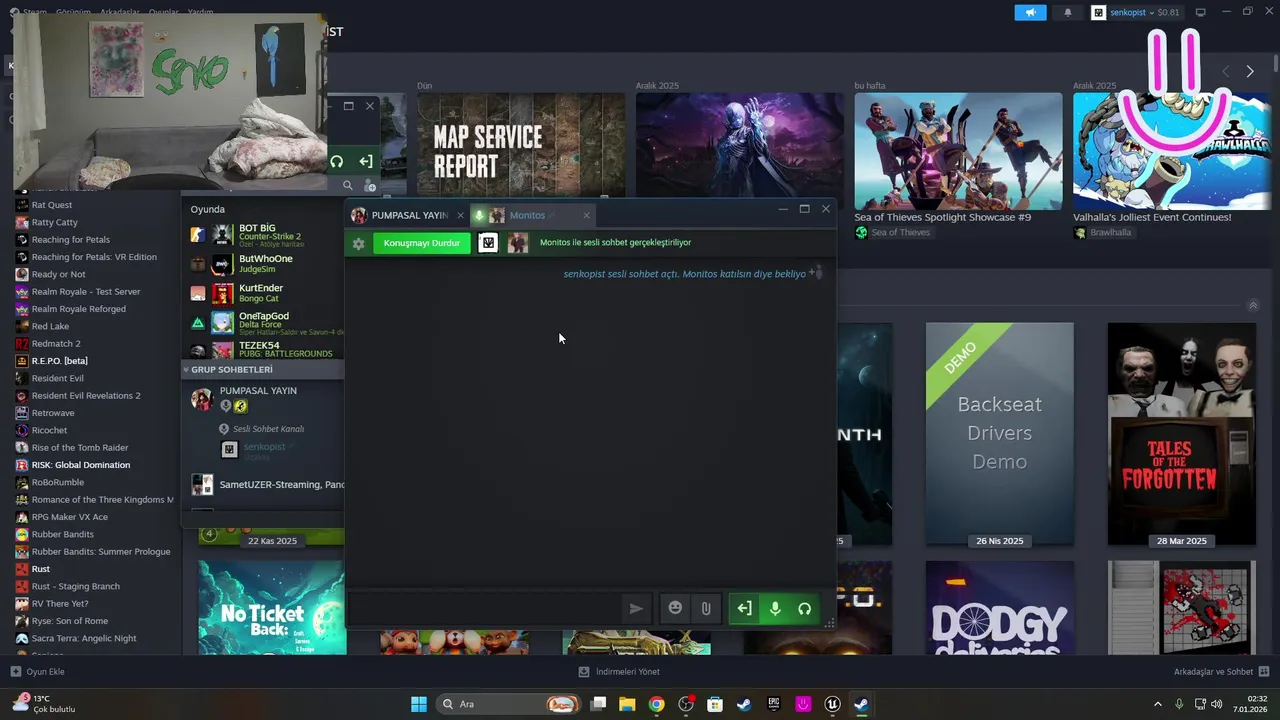Open the emoji picker
1280x720 pixels.
[x=675, y=608]
